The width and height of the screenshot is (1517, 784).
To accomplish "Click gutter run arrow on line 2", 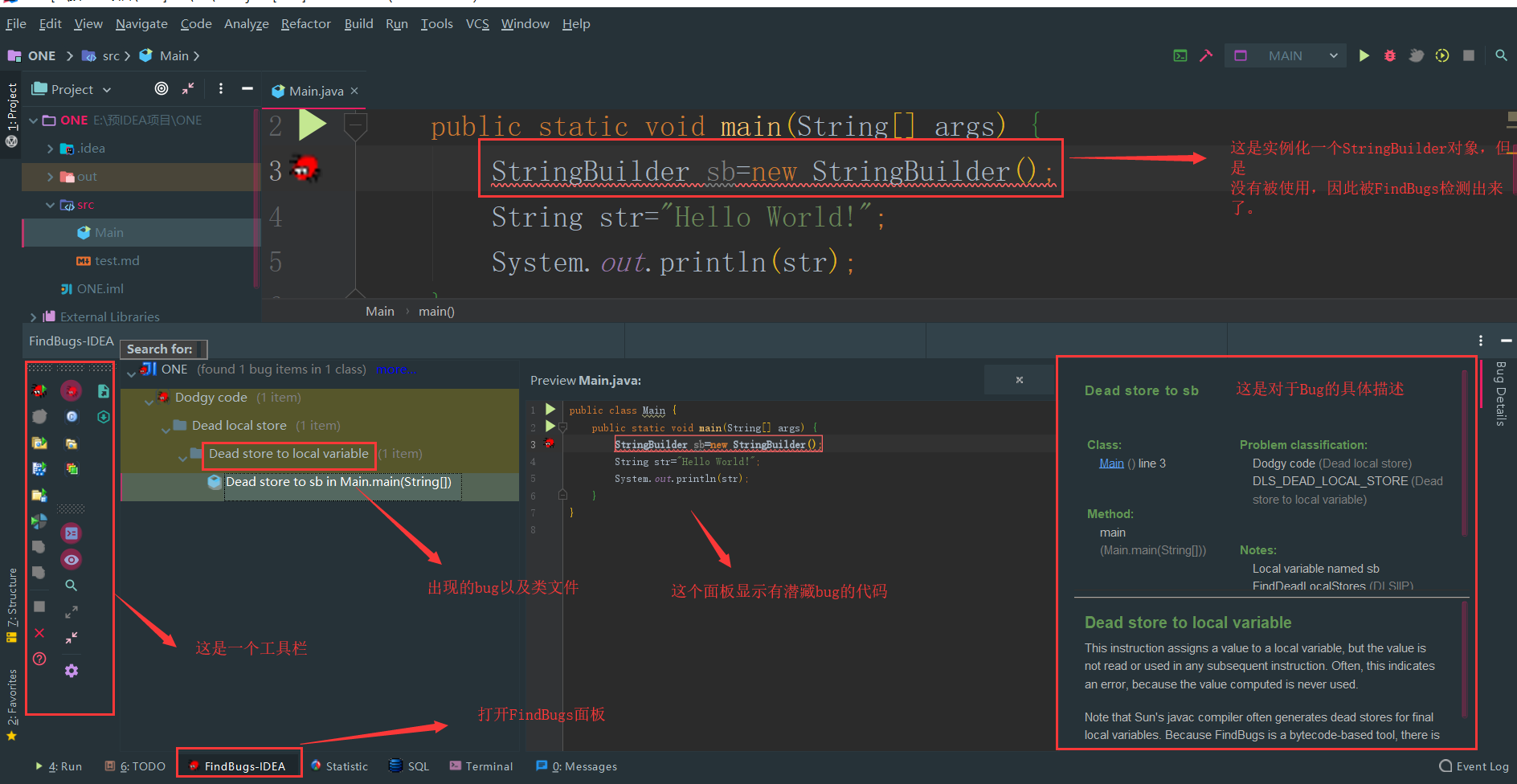I will point(313,125).
